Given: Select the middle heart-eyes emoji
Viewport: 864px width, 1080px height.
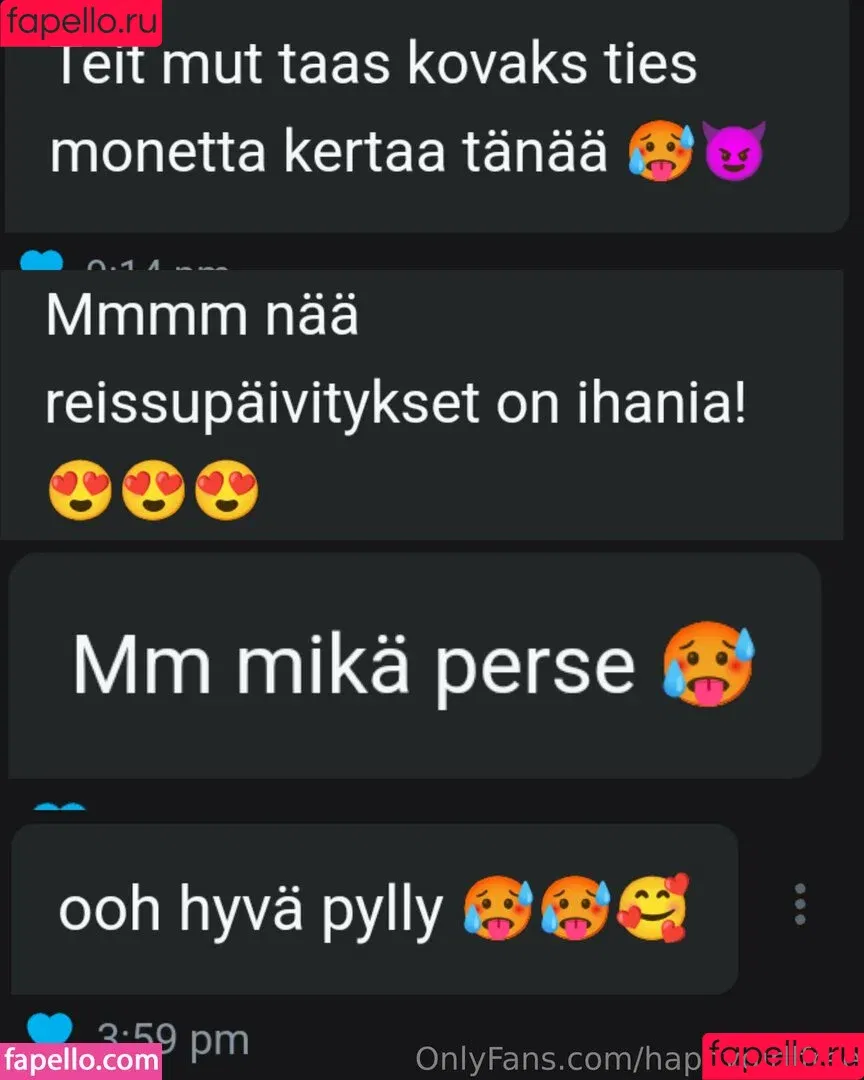Looking at the screenshot, I should point(153,489).
